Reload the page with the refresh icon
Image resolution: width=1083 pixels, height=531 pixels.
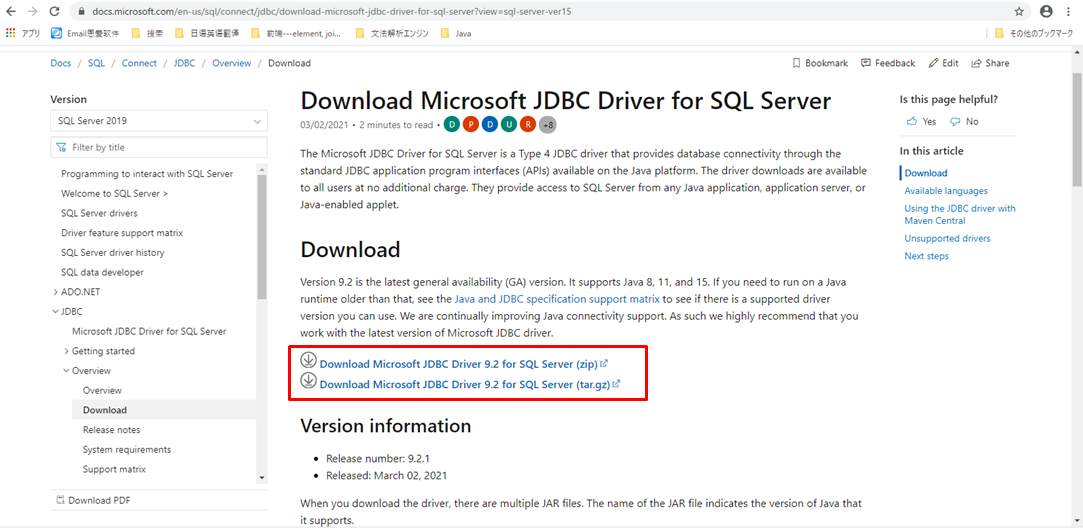[54, 12]
